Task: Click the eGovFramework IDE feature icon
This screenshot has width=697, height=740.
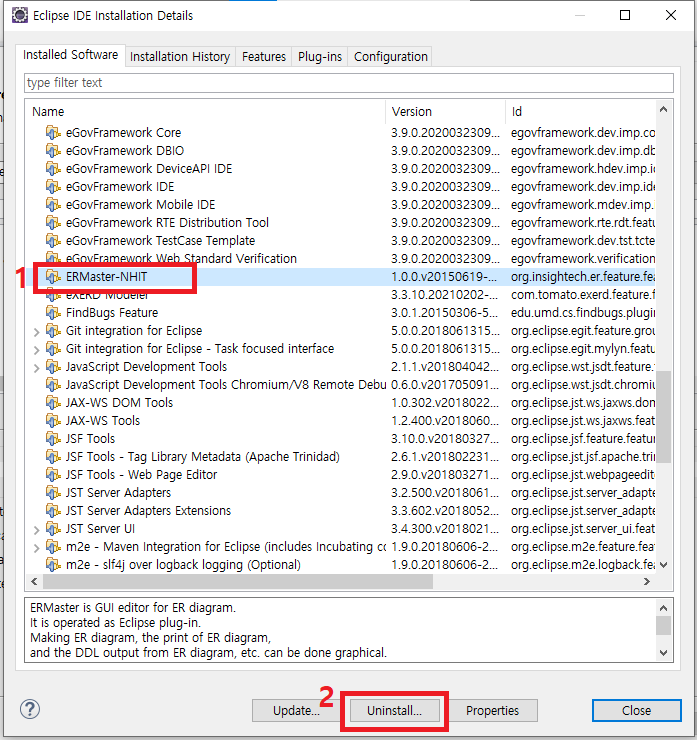Action: point(53,186)
